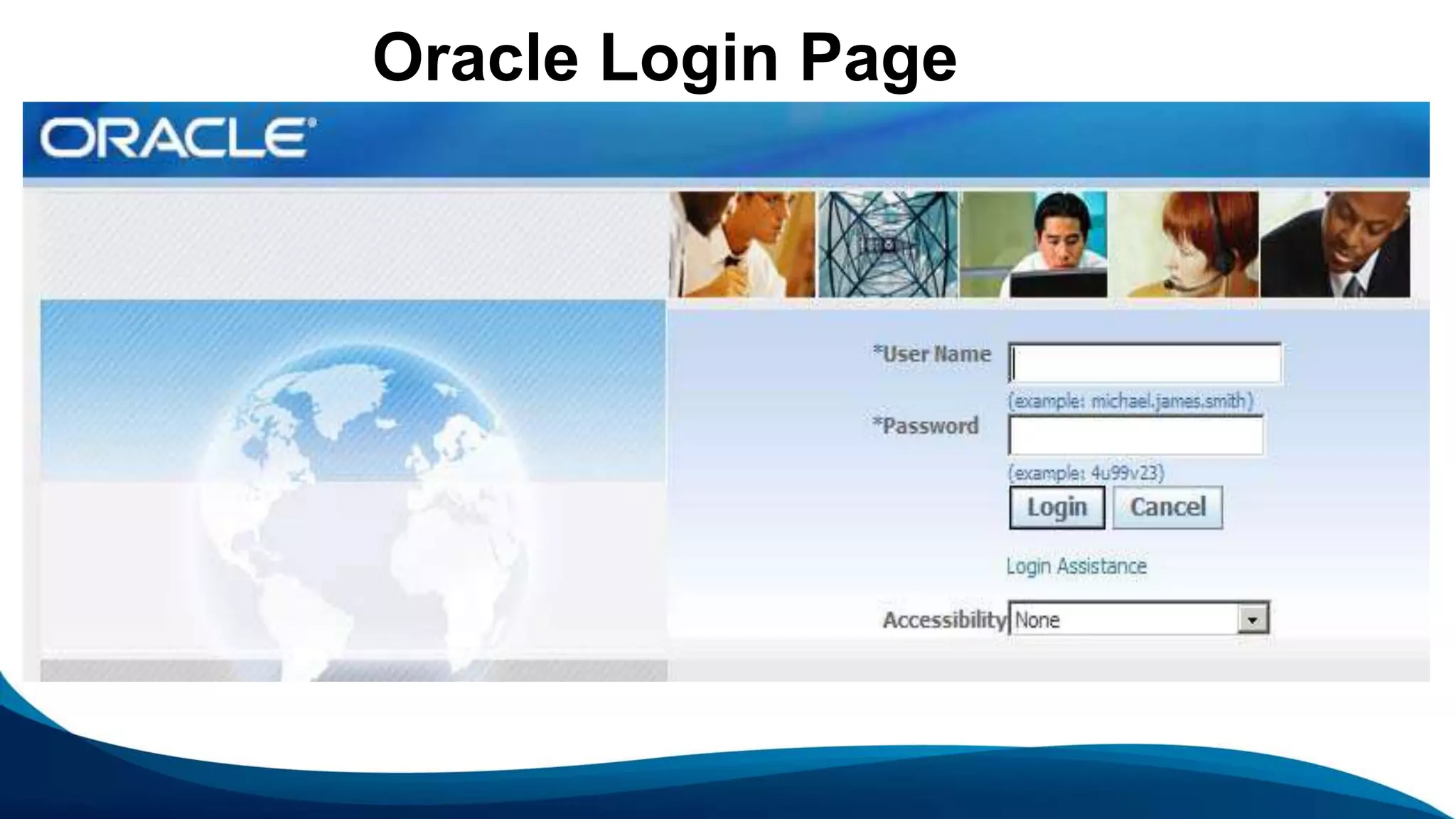Click the Login button
Image resolution: width=1456 pixels, height=819 pixels.
1057,508
